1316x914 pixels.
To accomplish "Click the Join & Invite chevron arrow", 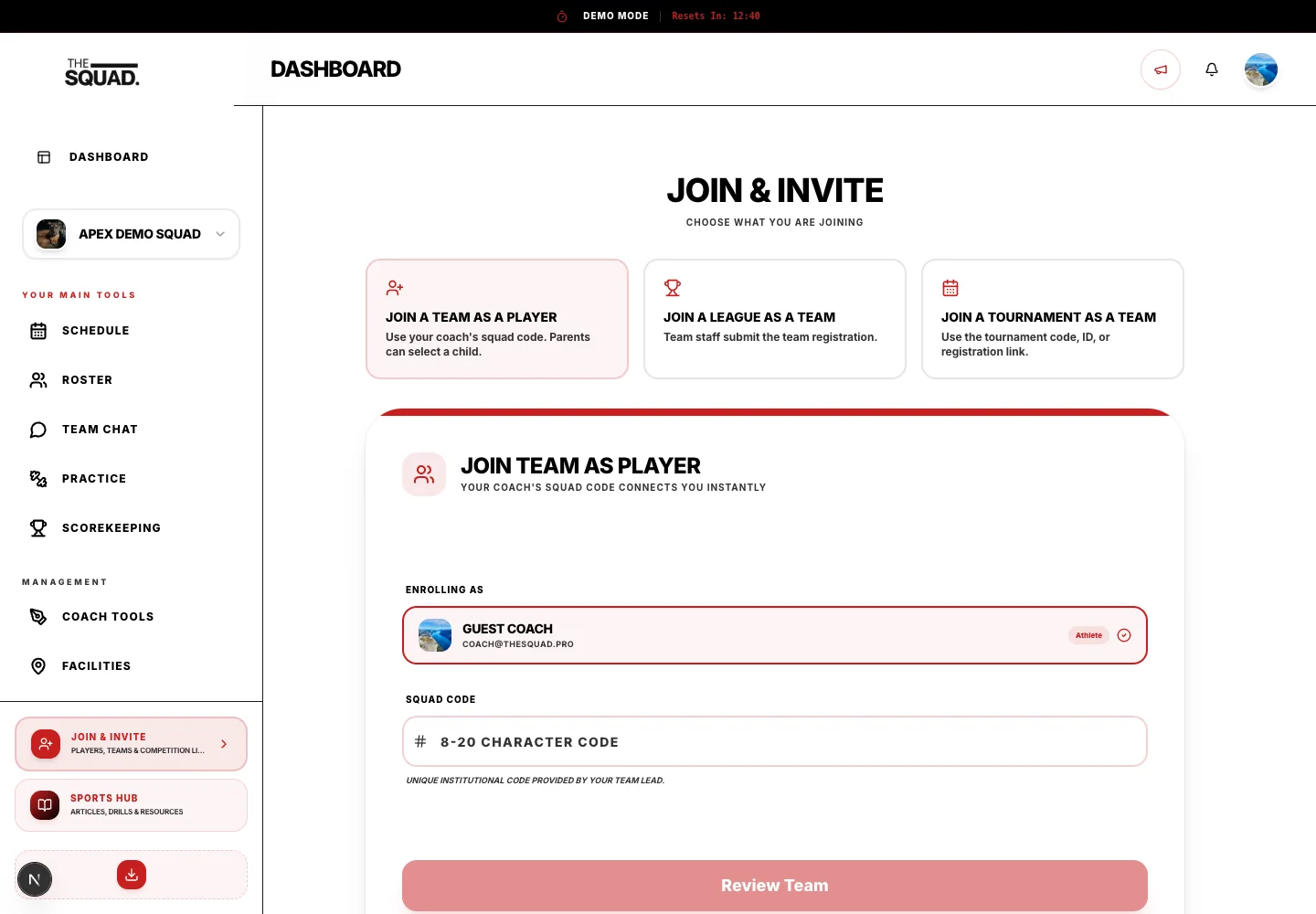I will tap(224, 744).
